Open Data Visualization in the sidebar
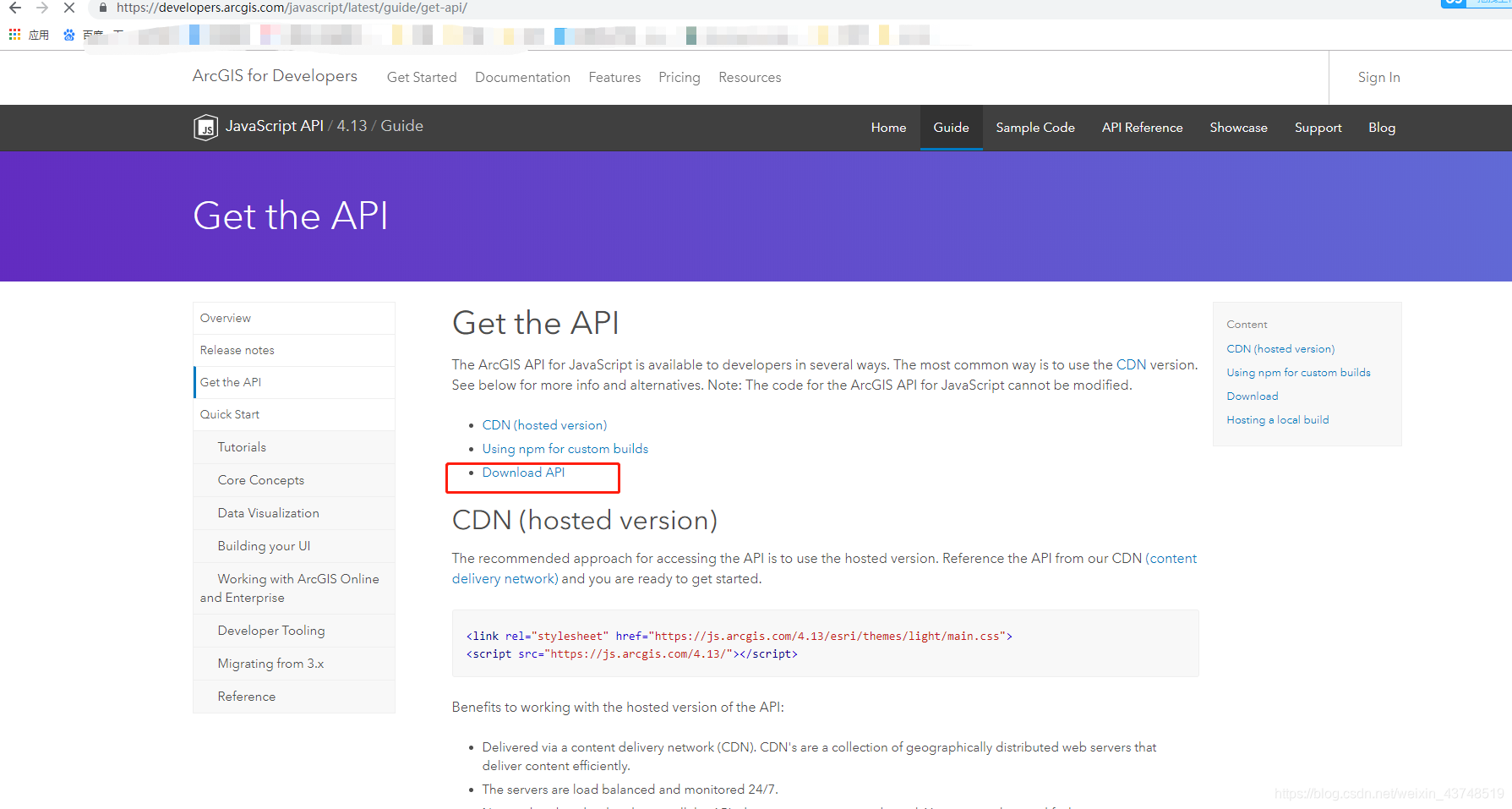The image size is (1512, 809). 294,513
